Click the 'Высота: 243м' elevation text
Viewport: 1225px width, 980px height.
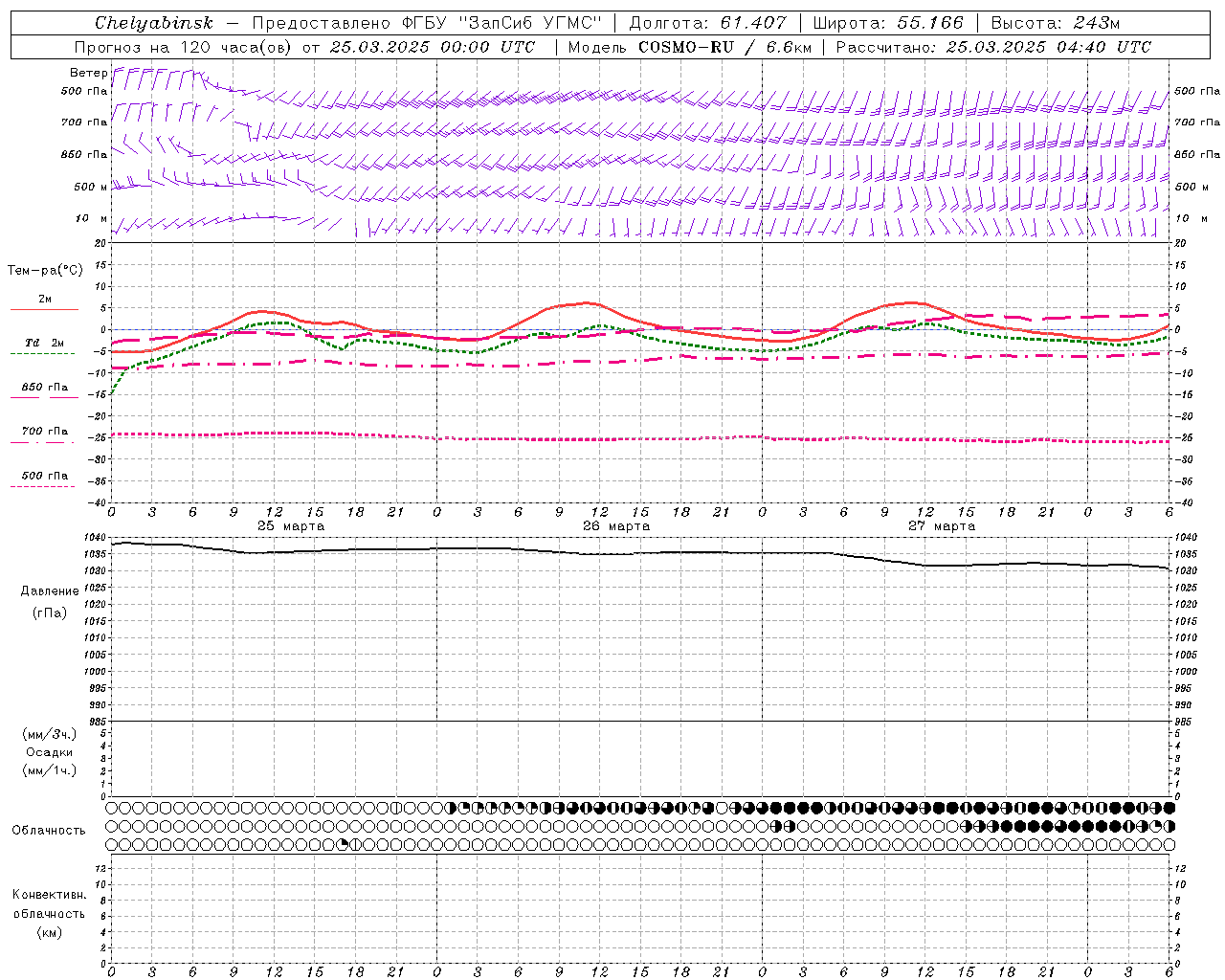click(x=1055, y=23)
